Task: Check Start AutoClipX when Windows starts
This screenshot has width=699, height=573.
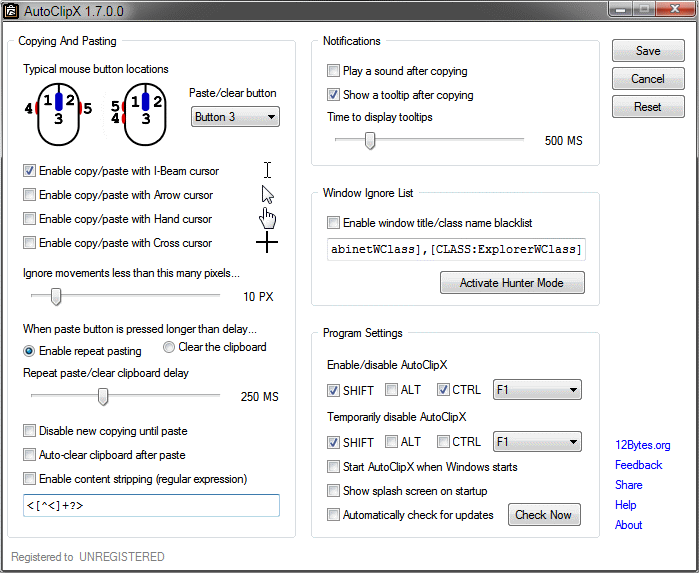Action: point(333,467)
